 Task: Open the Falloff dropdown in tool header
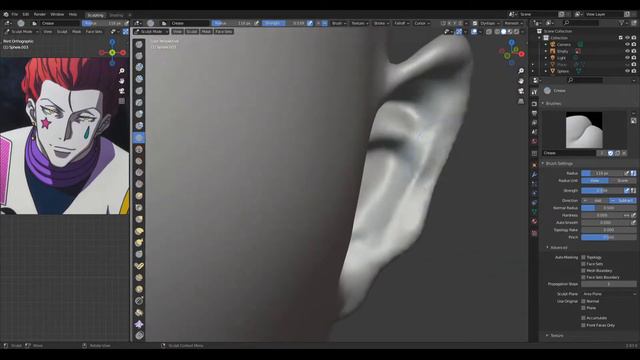[x=401, y=23]
